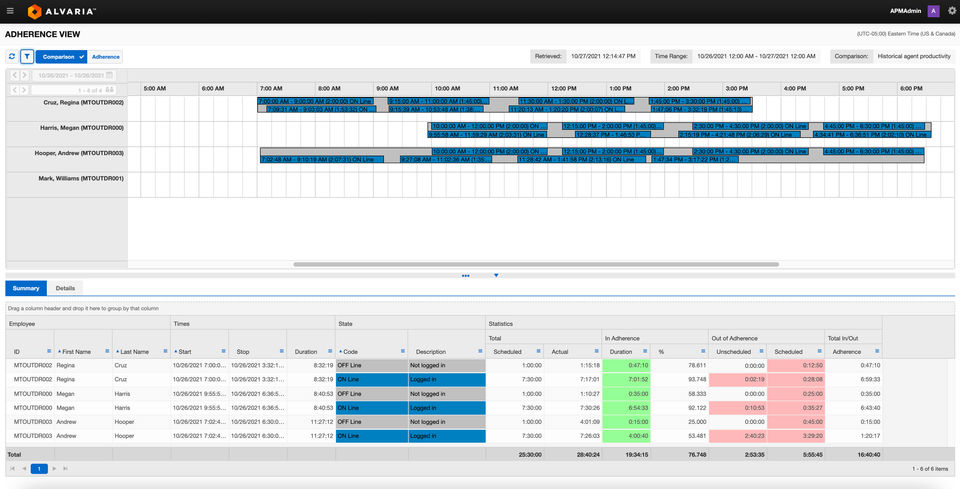Open Unscheduled column filter menu
Image resolution: width=960 pixels, height=489 pixels.
click(762, 351)
